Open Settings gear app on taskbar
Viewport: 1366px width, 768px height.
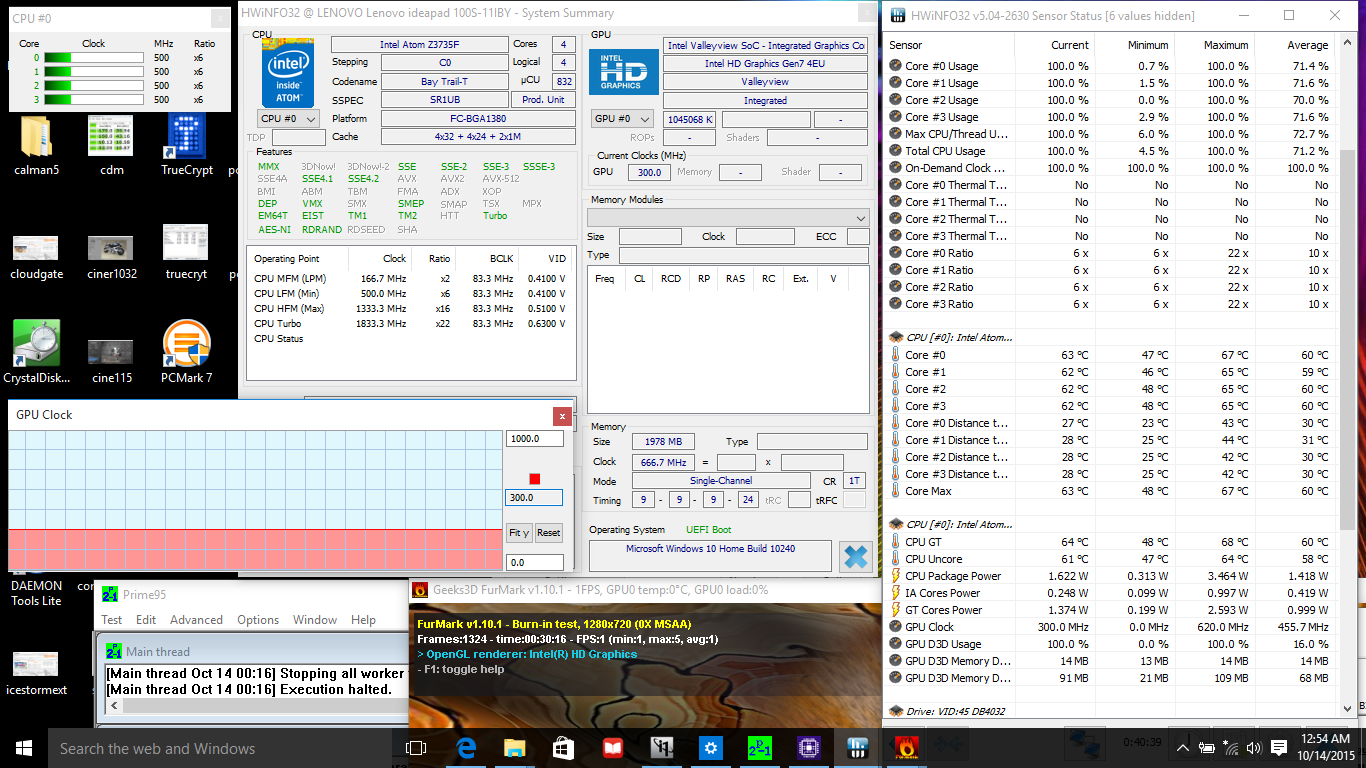point(710,748)
